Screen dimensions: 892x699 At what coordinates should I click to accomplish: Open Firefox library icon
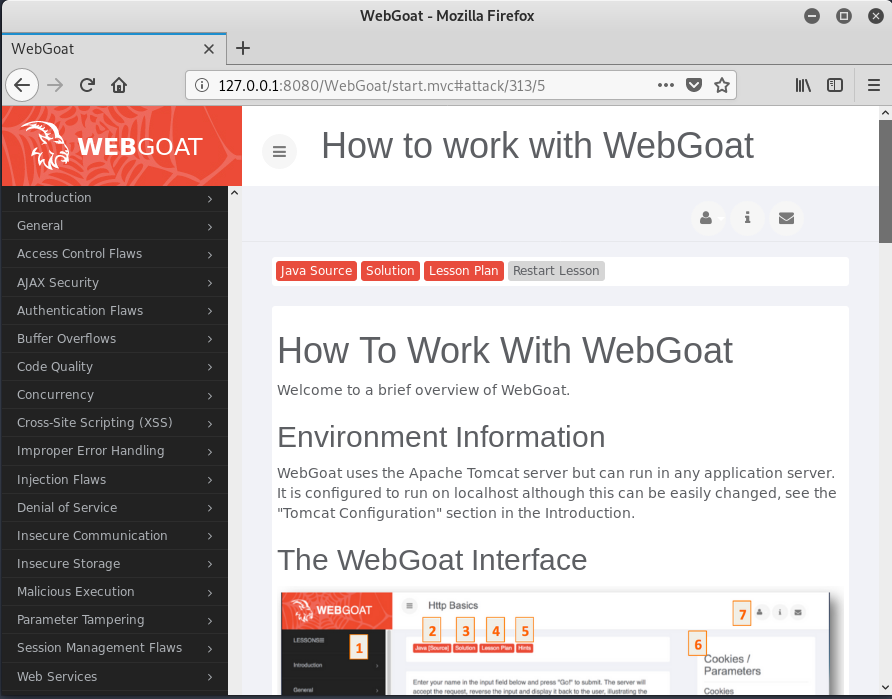coord(803,85)
